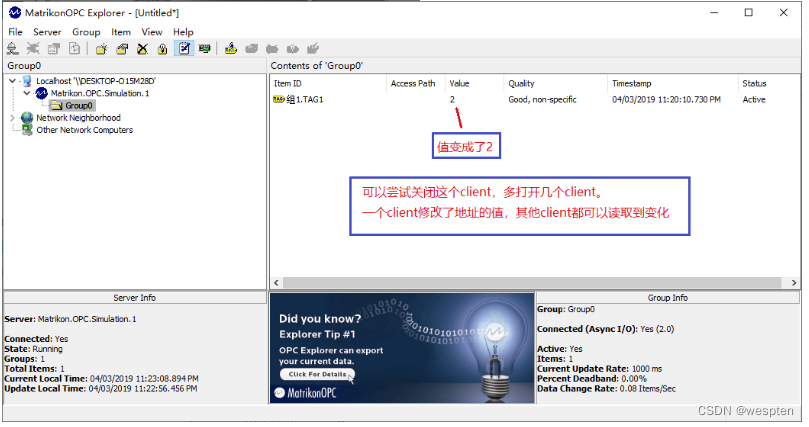809x427 pixels.
Task: Click the horizontal scrollbar left arrow
Action: tap(277, 283)
